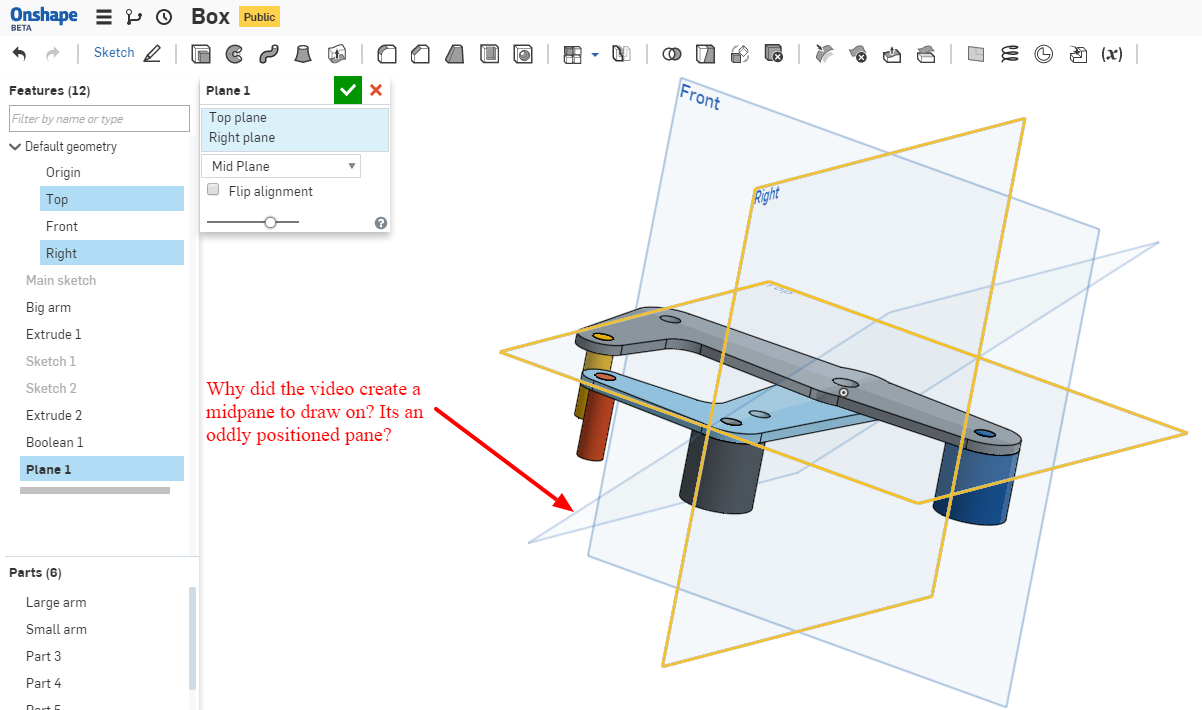1202x710 pixels.
Task: Open the Onshape hamburger menu
Action: tap(104, 17)
